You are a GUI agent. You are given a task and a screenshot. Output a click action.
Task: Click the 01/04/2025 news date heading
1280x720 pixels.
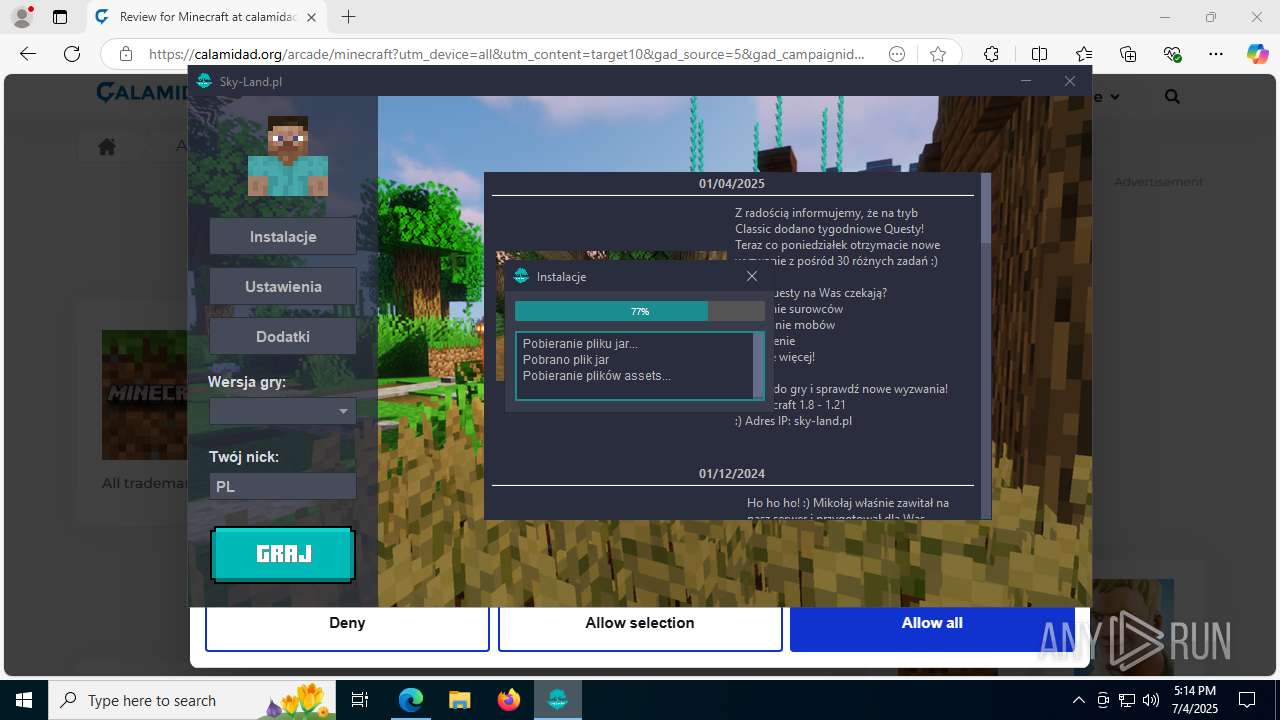[732, 184]
